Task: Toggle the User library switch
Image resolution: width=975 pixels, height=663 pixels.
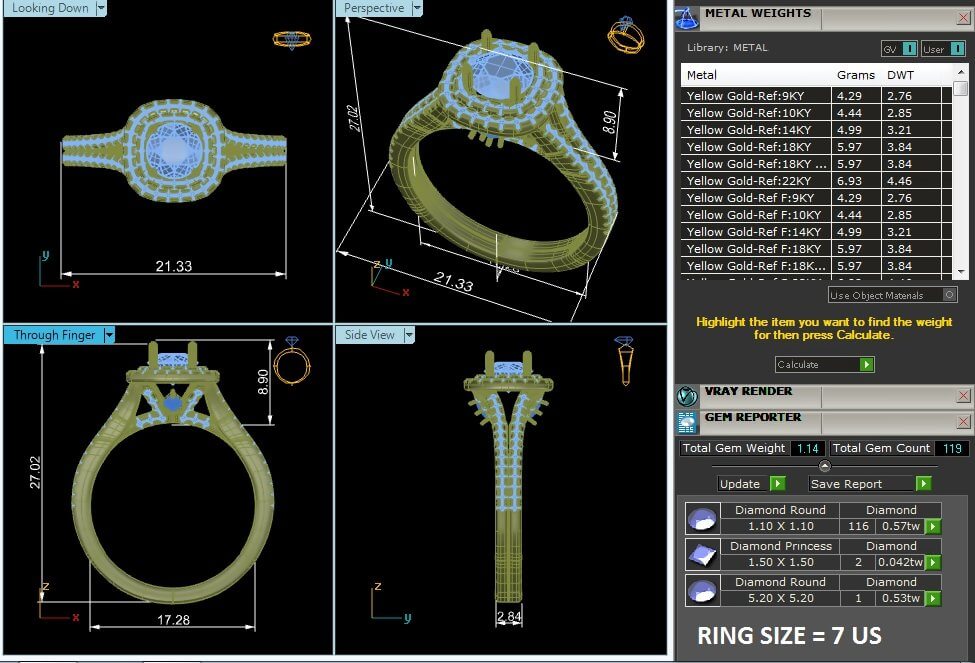Action: click(953, 48)
